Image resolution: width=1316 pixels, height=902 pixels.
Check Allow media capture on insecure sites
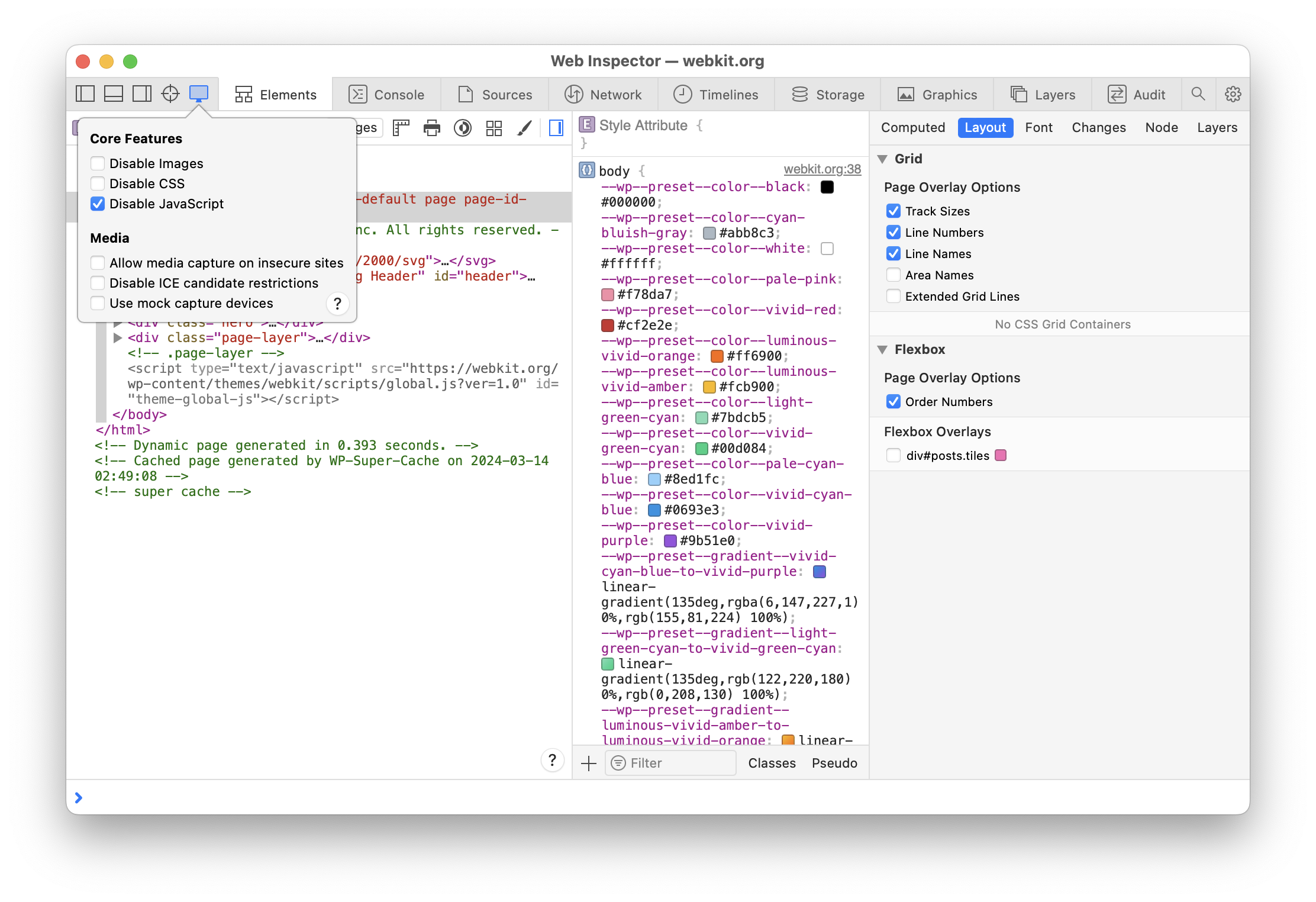coord(98,263)
